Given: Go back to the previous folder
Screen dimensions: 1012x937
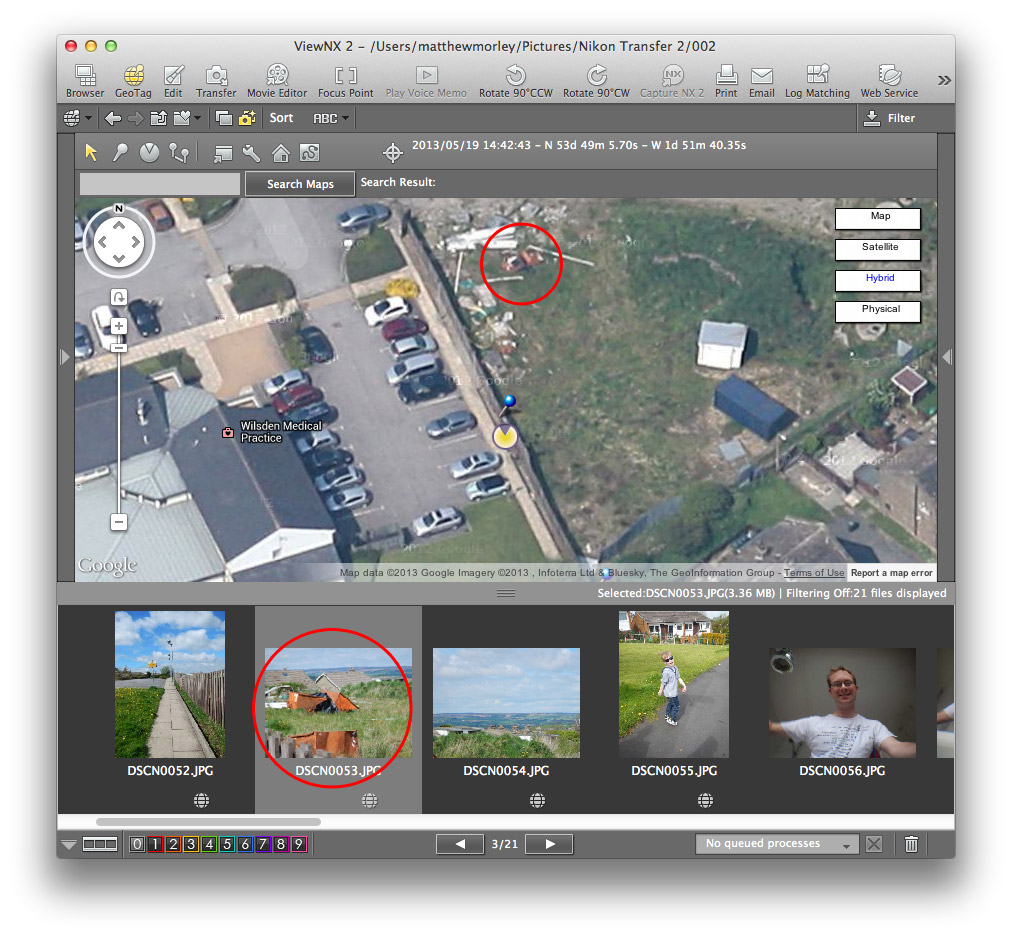Looking at the screenshot, I should tap(113, 118).
